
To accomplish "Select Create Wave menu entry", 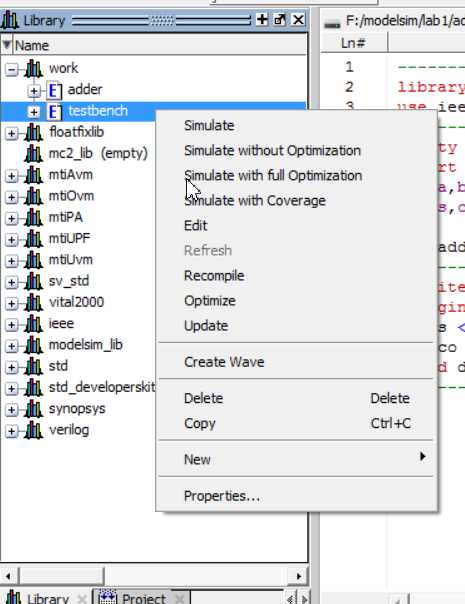I will tap(297, 362).
